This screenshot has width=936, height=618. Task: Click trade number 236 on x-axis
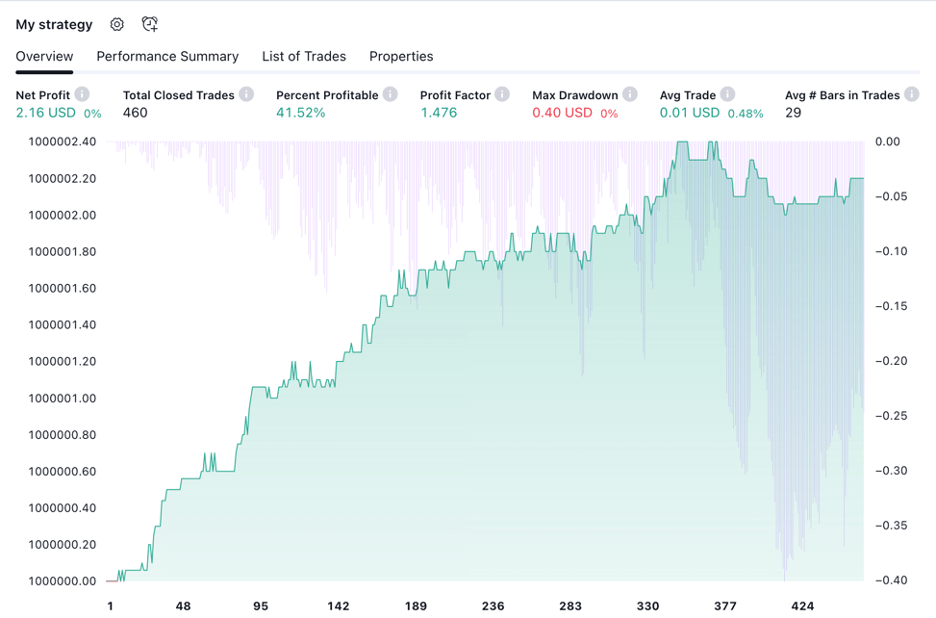493,606
